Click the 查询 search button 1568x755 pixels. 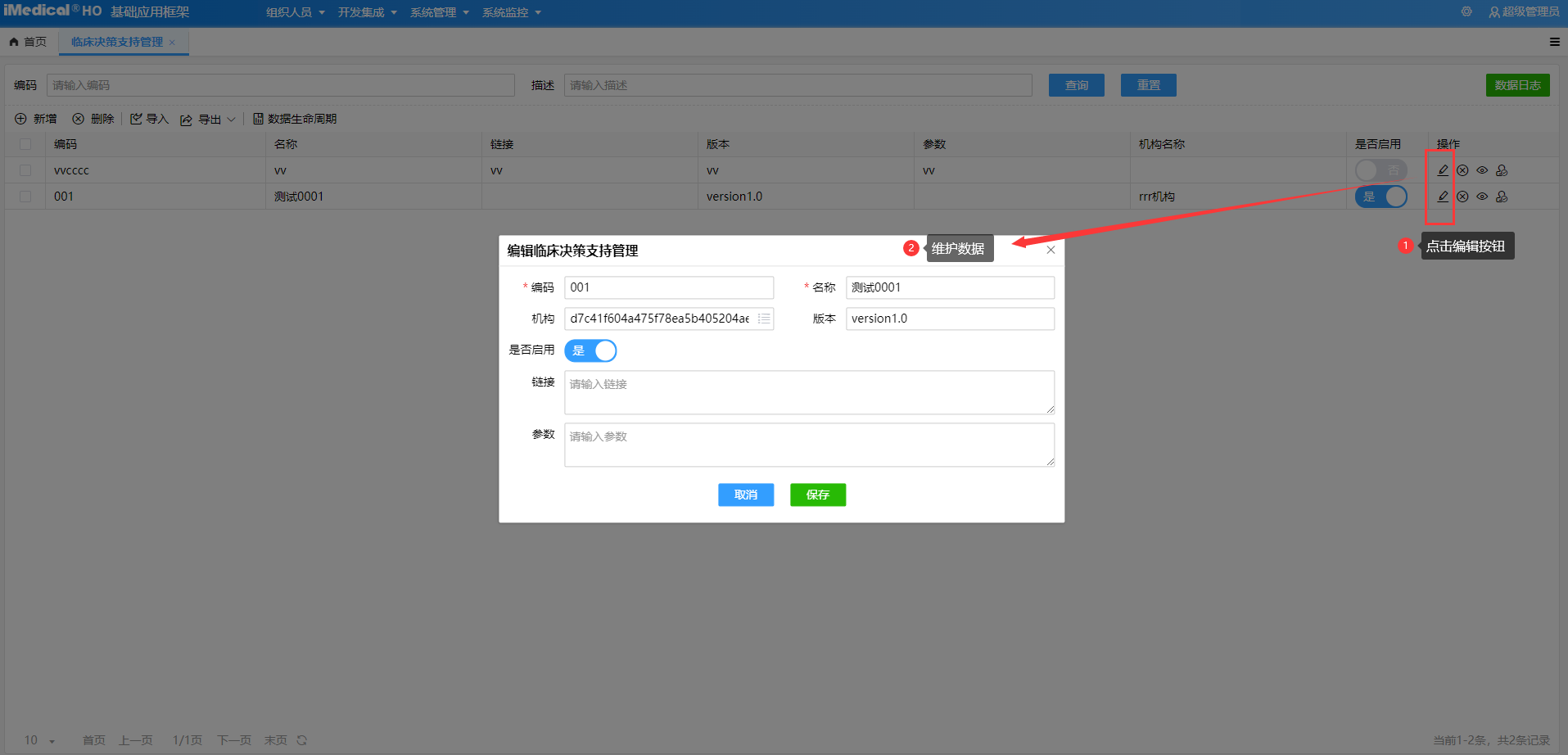click(1076, 85)
